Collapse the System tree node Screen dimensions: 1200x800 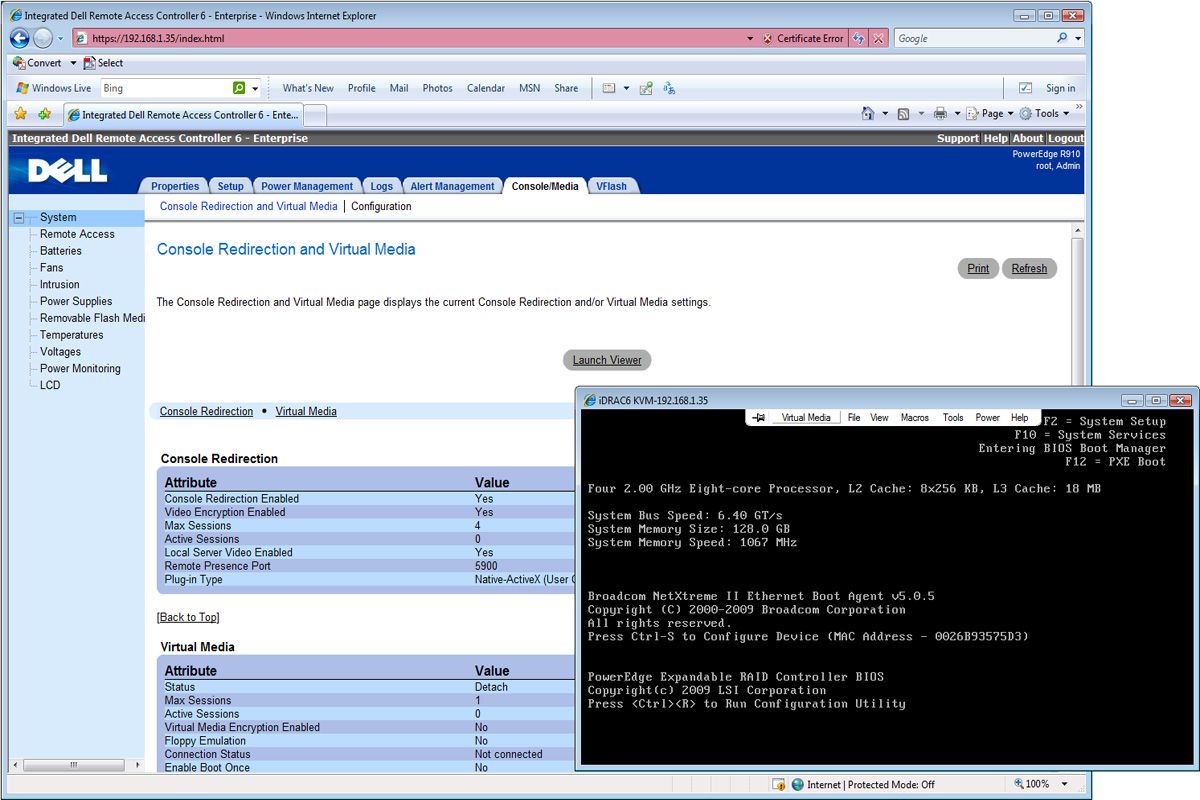coord(19,217)
